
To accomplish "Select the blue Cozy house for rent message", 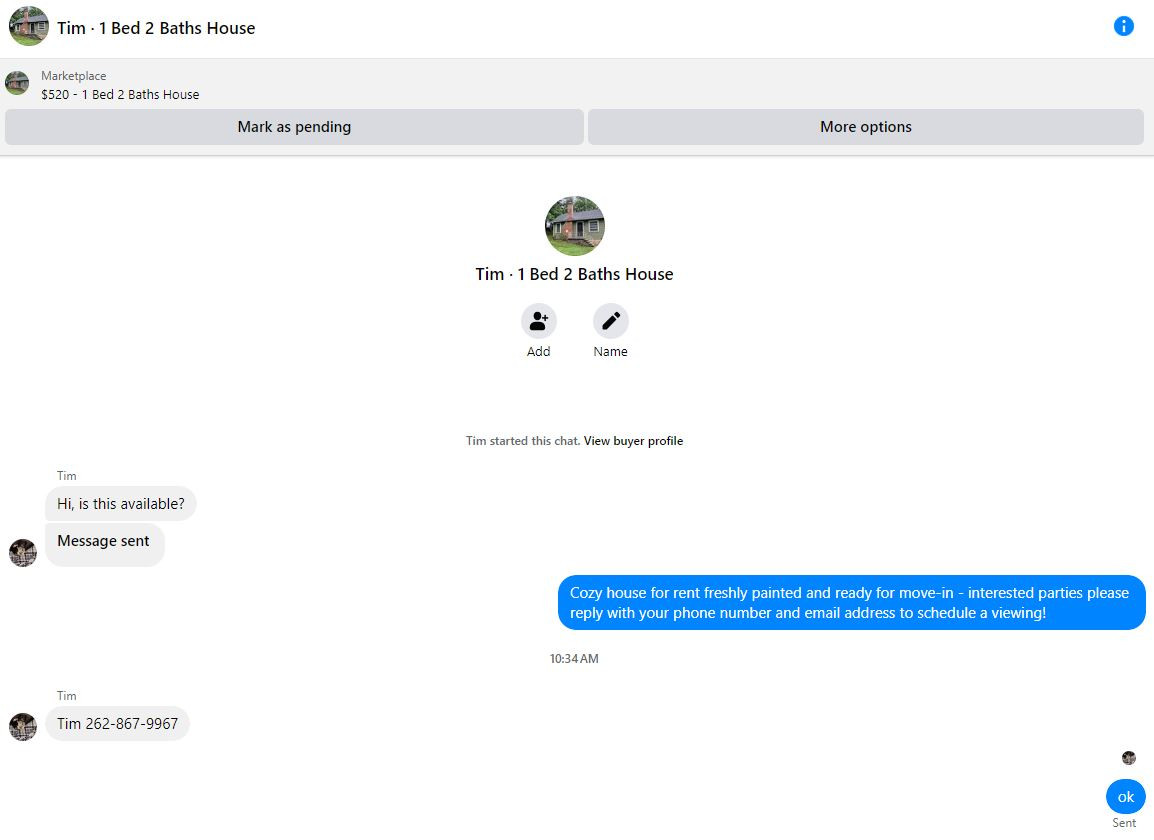I will 852,602.
